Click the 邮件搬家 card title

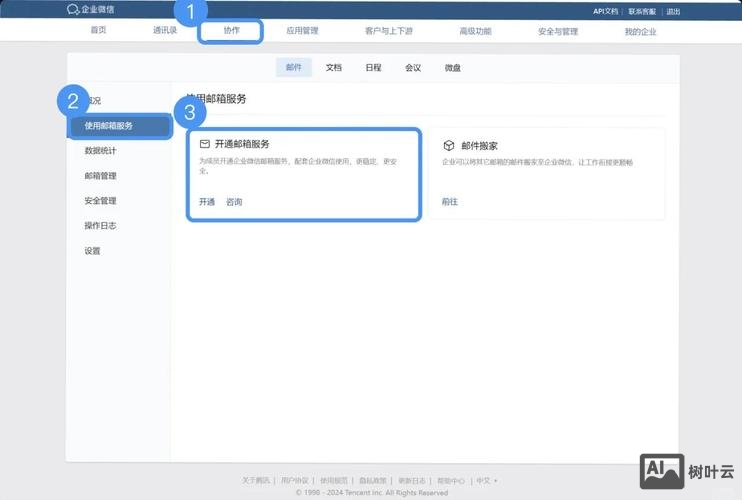pos(479,146)
